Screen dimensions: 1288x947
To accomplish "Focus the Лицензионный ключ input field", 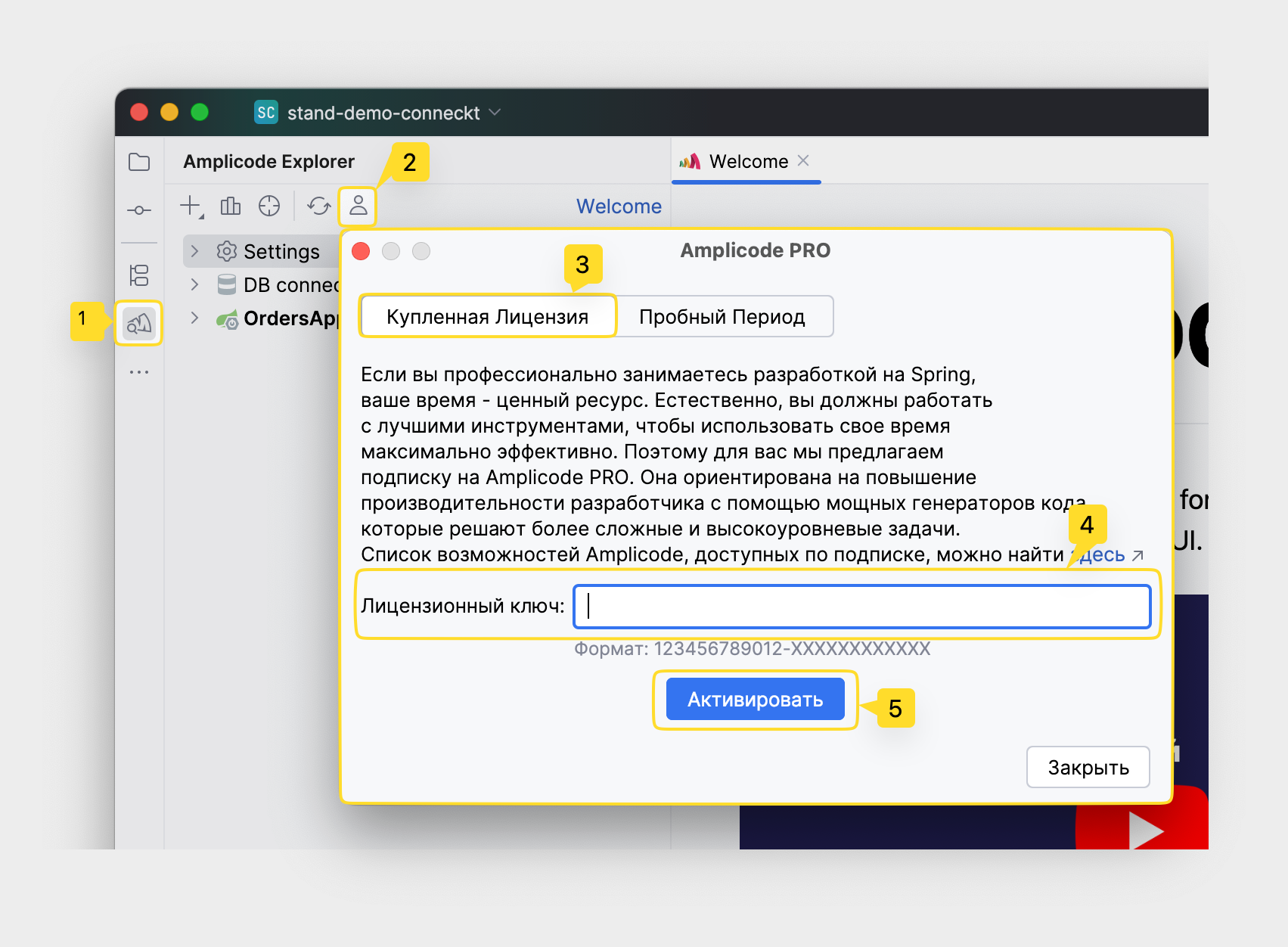I will coord(862,607).
